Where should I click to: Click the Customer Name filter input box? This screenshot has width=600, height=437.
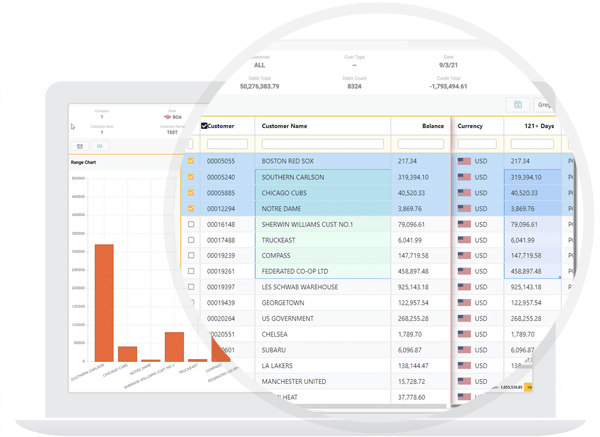322,144
